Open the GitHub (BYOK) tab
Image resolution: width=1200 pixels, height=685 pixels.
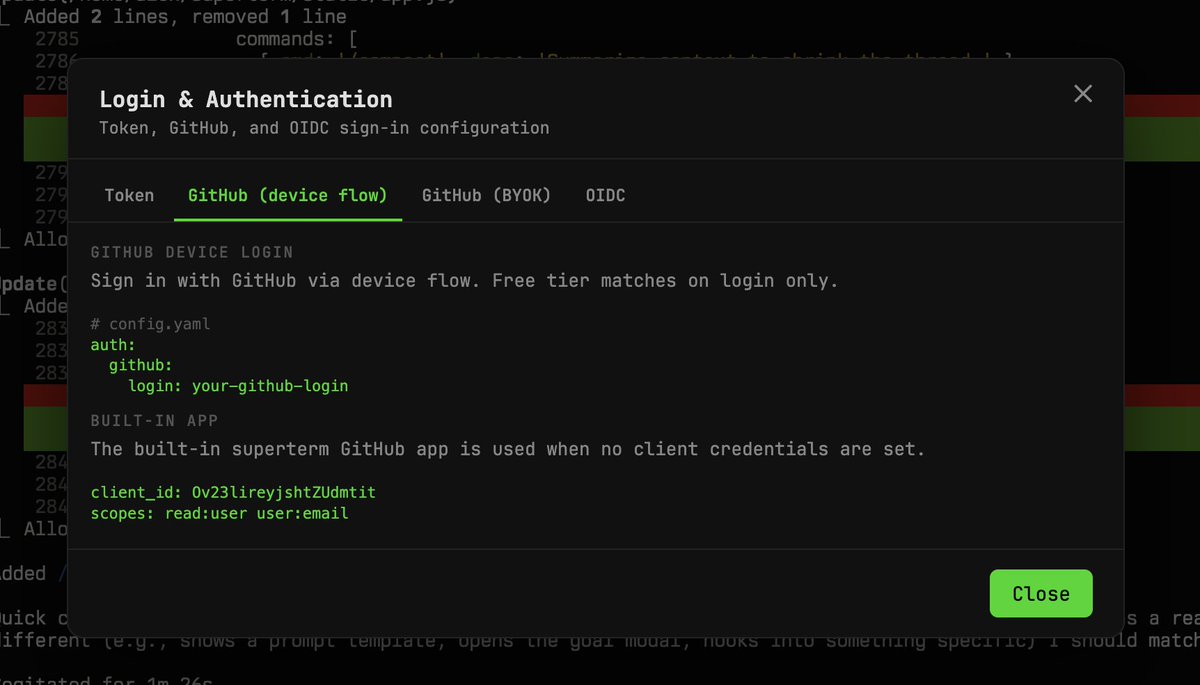point(486,195)
